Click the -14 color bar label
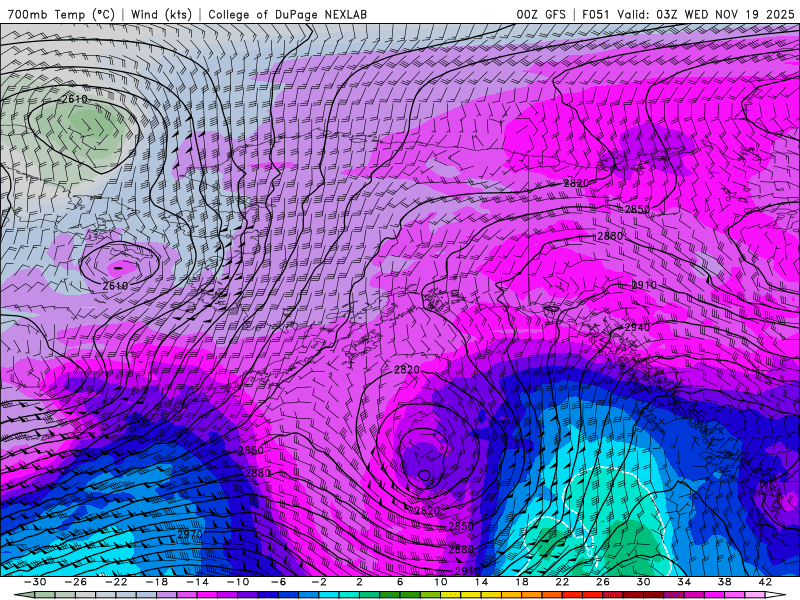Image resolution: width=800 pixels, height=600 pixels. coord(197,582)
